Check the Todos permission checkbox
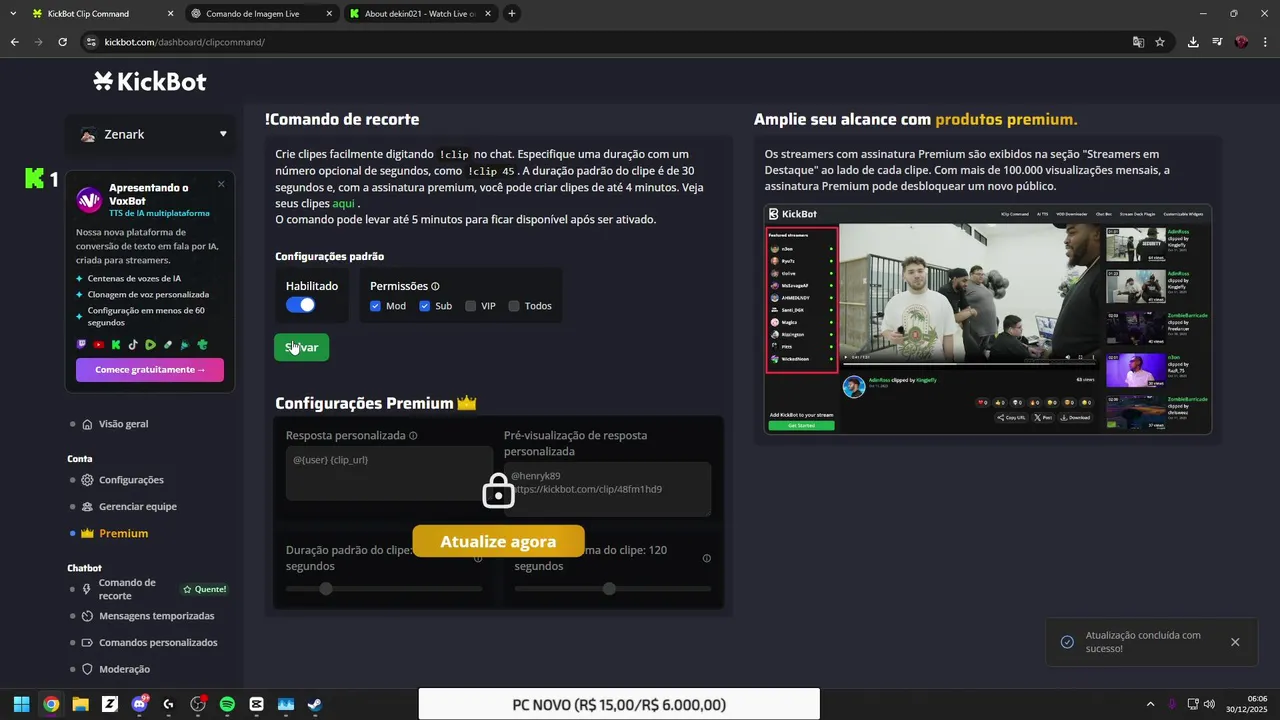Screen dimensions: 1280x720 pos(514,306)
